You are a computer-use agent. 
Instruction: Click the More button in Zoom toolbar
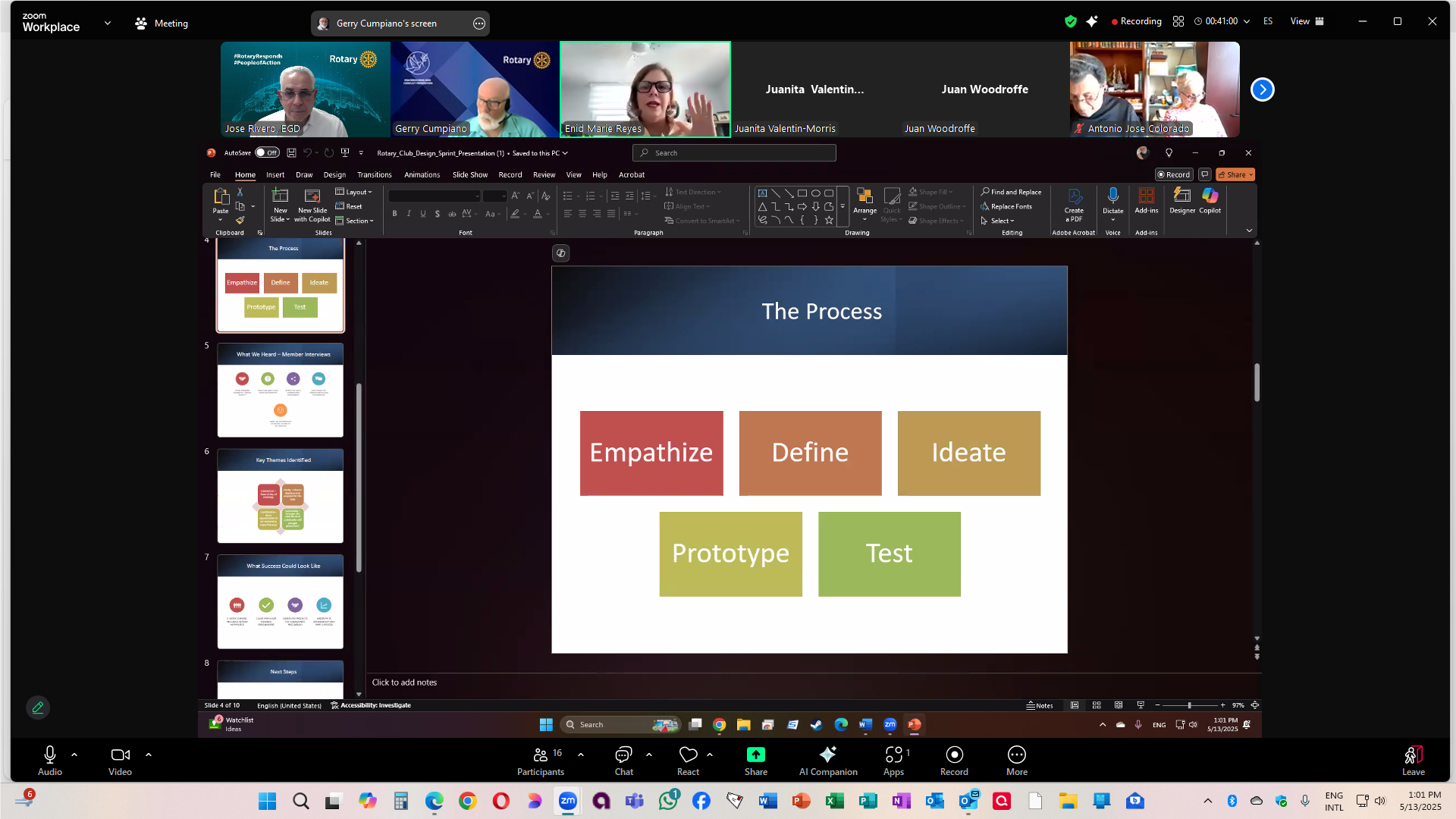(1016, 755)
